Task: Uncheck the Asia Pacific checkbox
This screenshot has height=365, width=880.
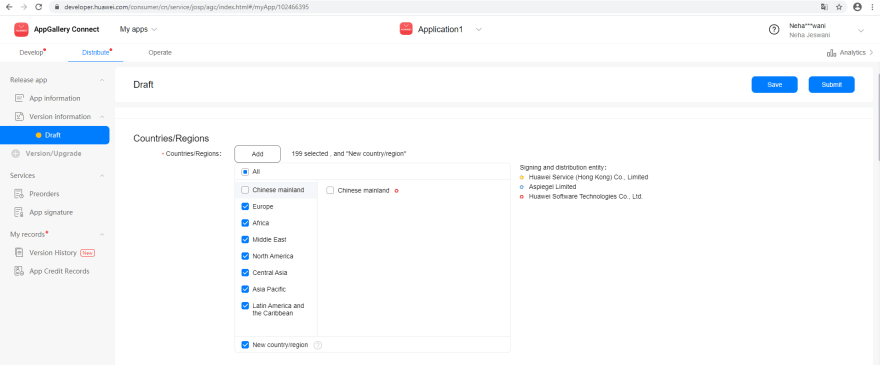Action: (x=245, y=289)
